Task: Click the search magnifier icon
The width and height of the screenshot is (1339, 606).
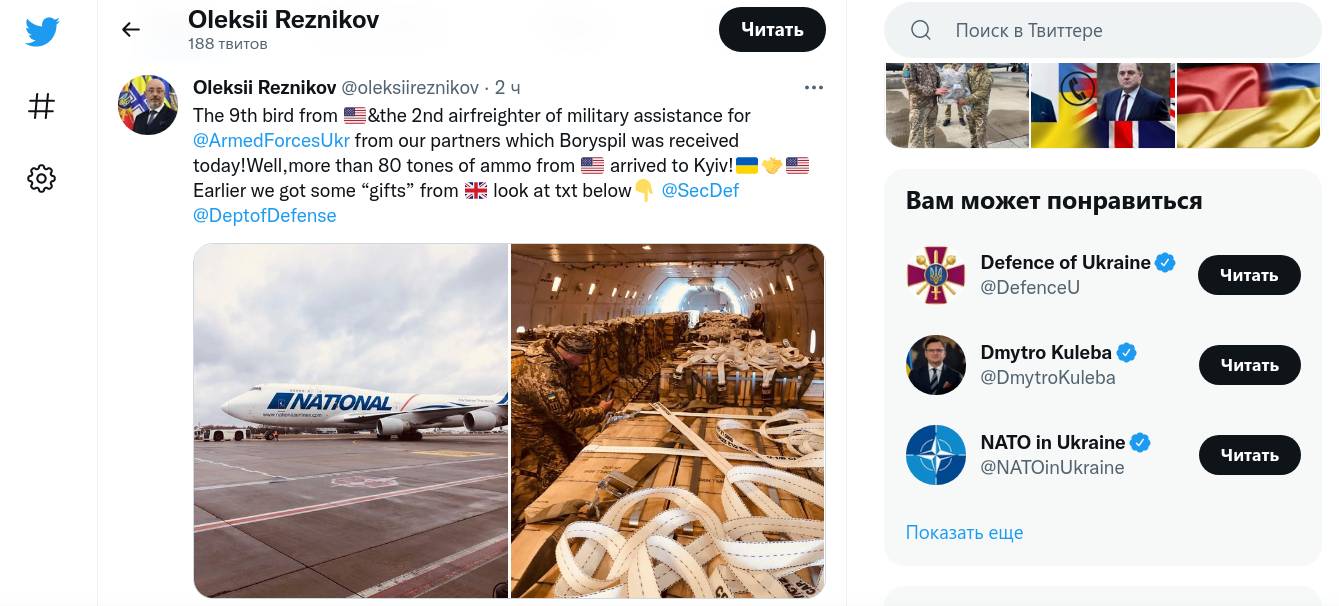Action: coord(921,31)
